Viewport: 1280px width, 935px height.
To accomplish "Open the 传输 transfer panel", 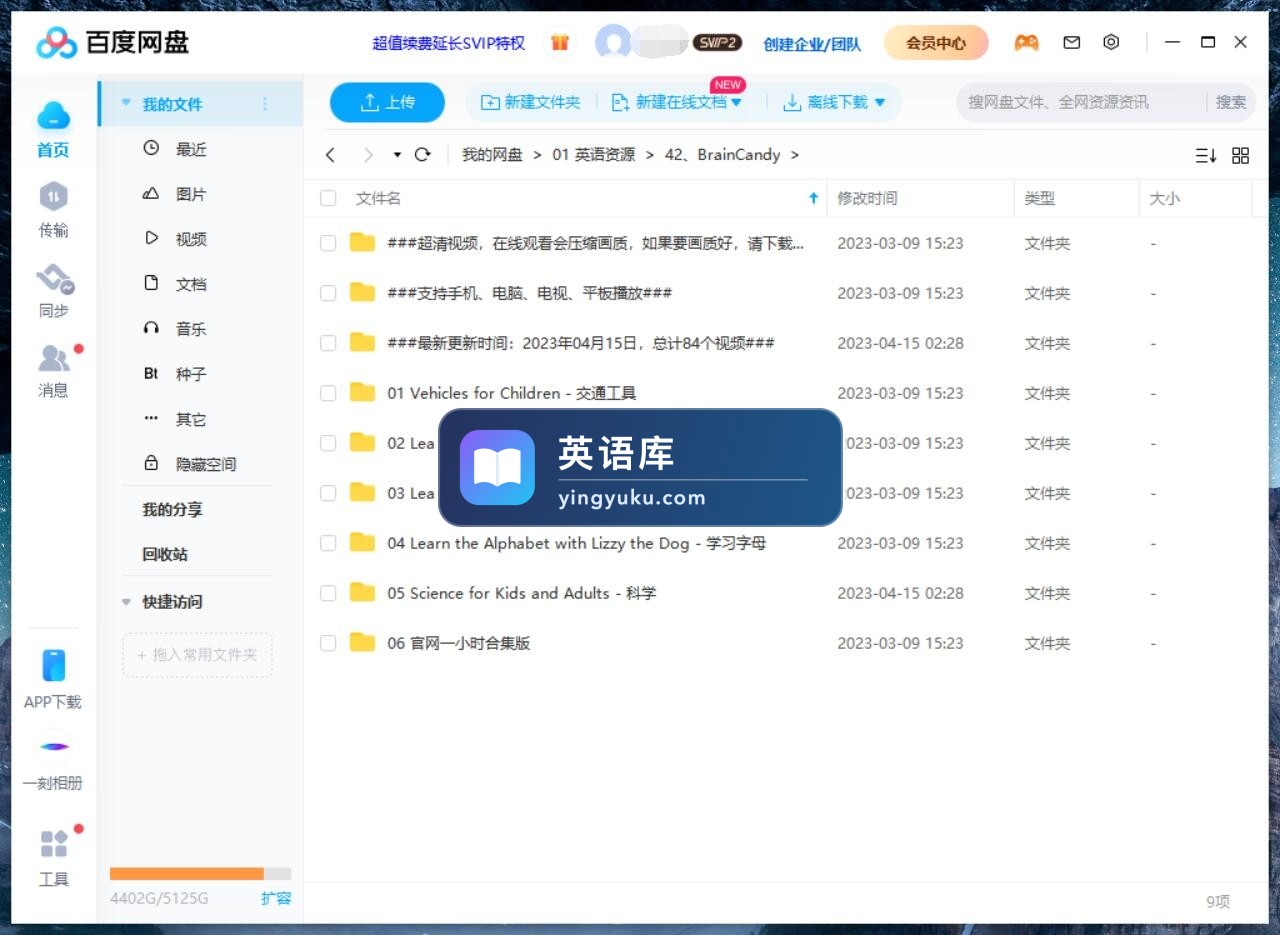I will point(53,196).
